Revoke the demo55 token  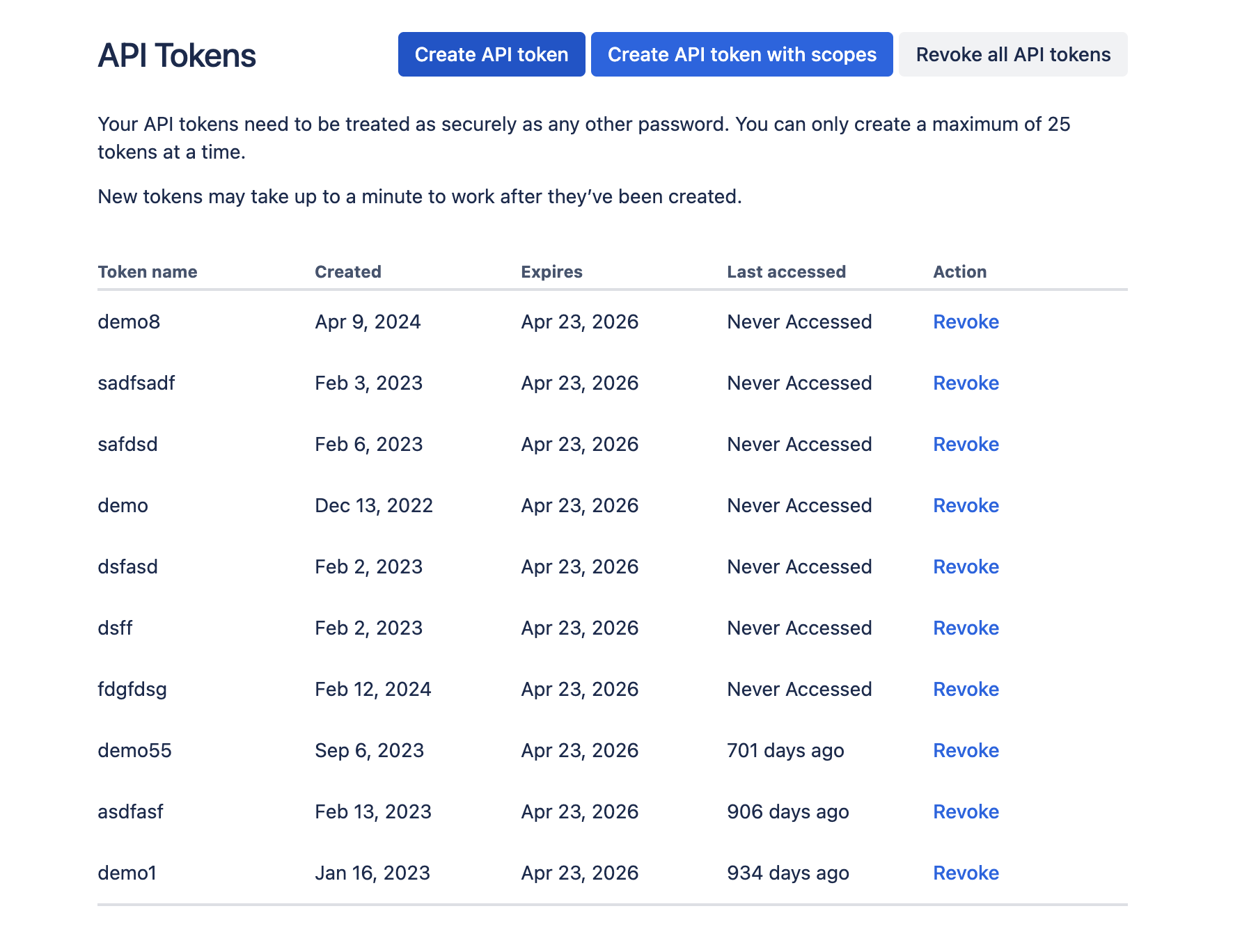coord(966,750)
